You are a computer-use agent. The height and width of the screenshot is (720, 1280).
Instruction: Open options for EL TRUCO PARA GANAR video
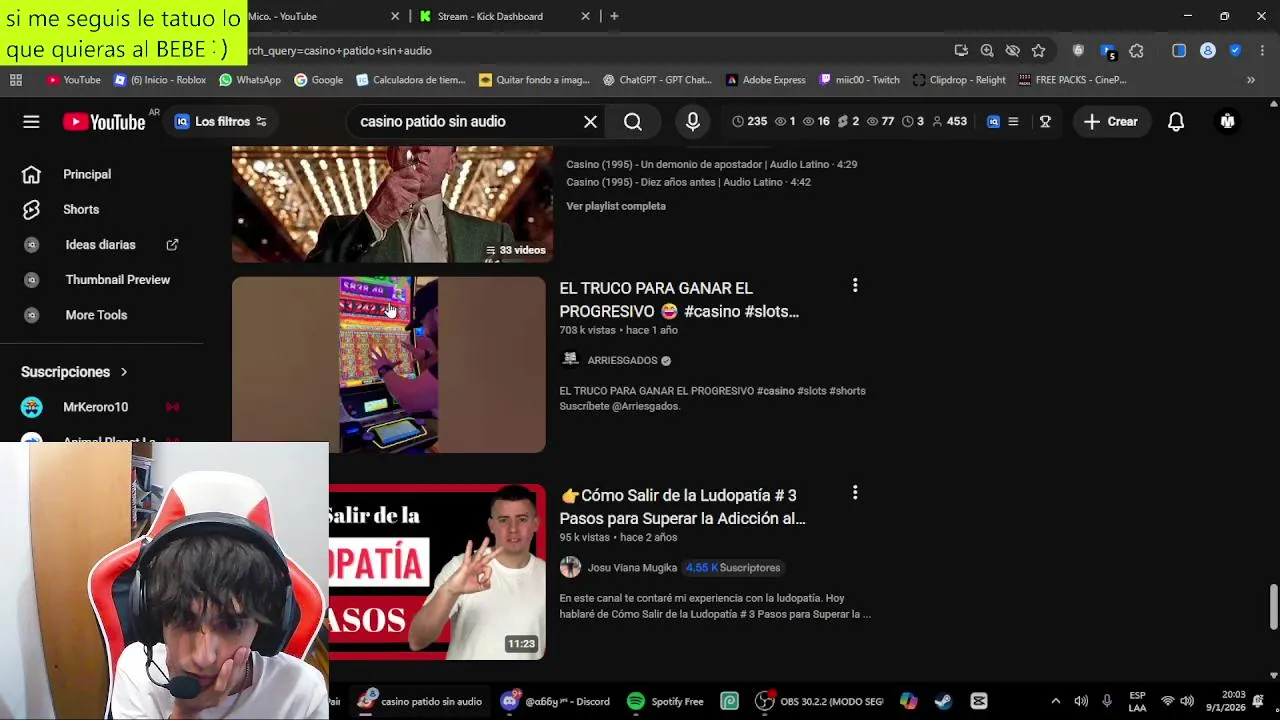[x=855, y=286]
